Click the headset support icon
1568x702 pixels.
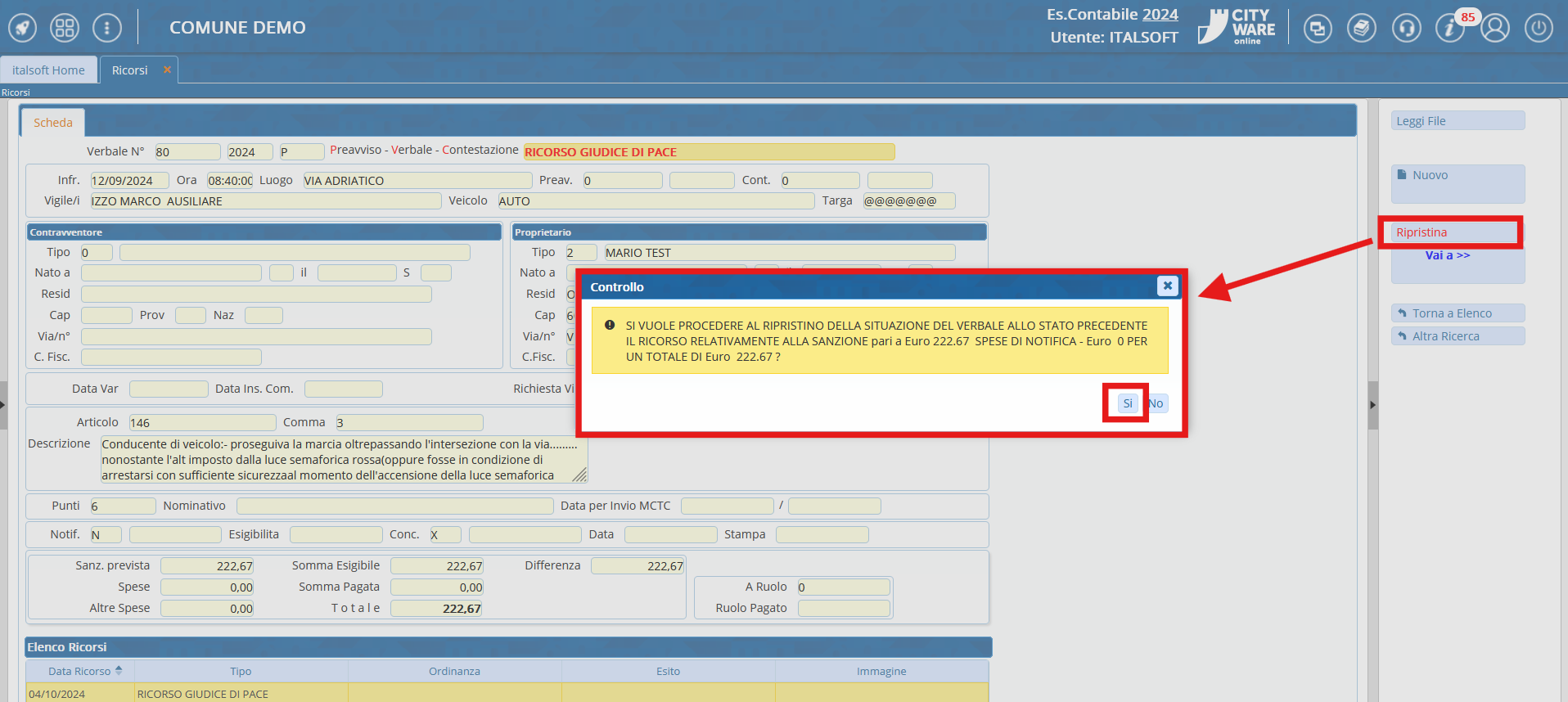point(1406,29)
